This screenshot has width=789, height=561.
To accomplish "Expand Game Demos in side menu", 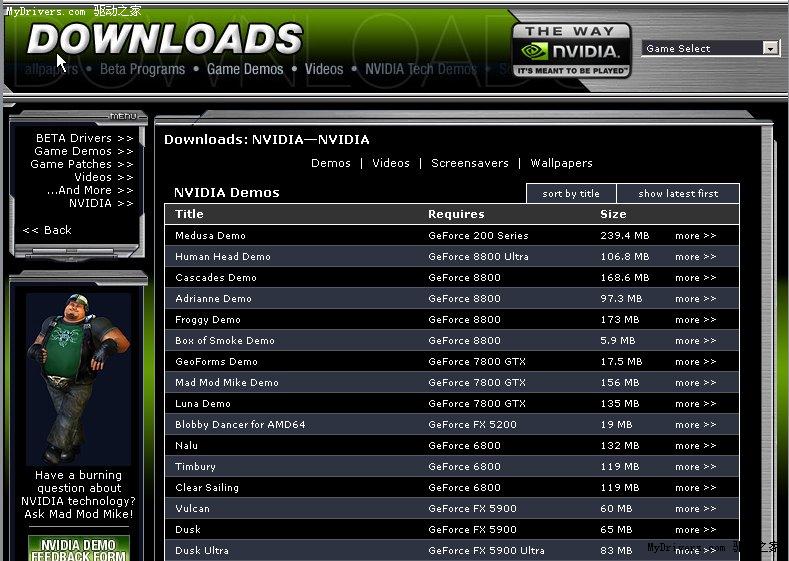I will (84, 151).
